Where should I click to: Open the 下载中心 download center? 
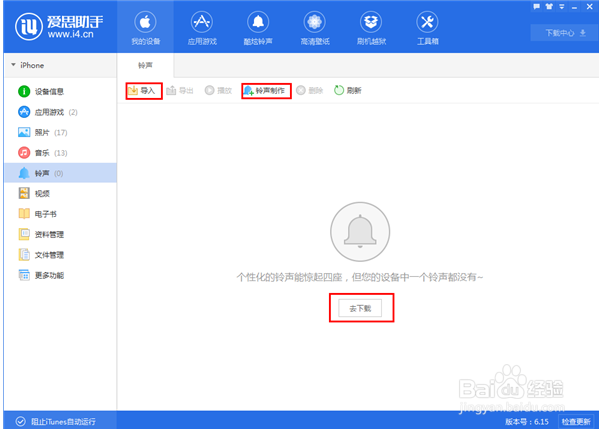(x=565, y=33)
